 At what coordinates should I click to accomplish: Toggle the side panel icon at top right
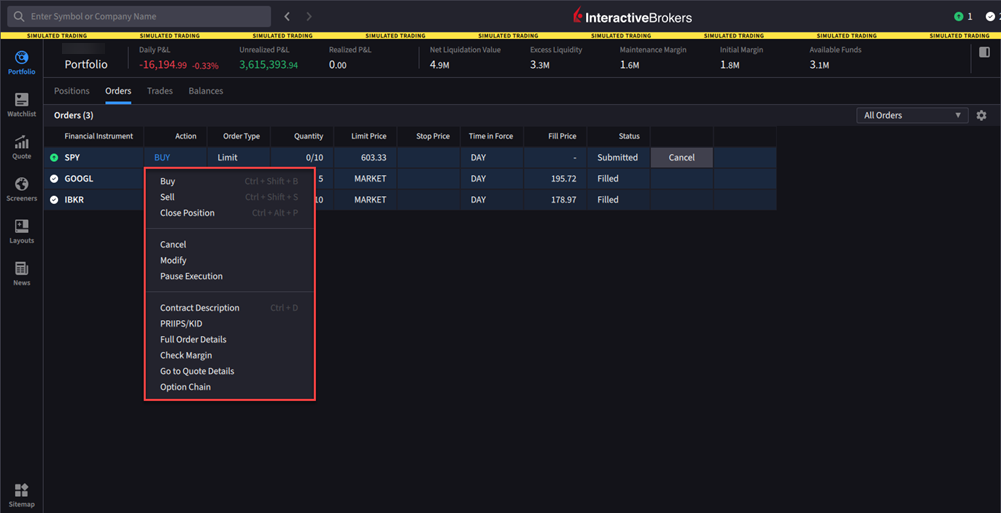click(984, 52)
